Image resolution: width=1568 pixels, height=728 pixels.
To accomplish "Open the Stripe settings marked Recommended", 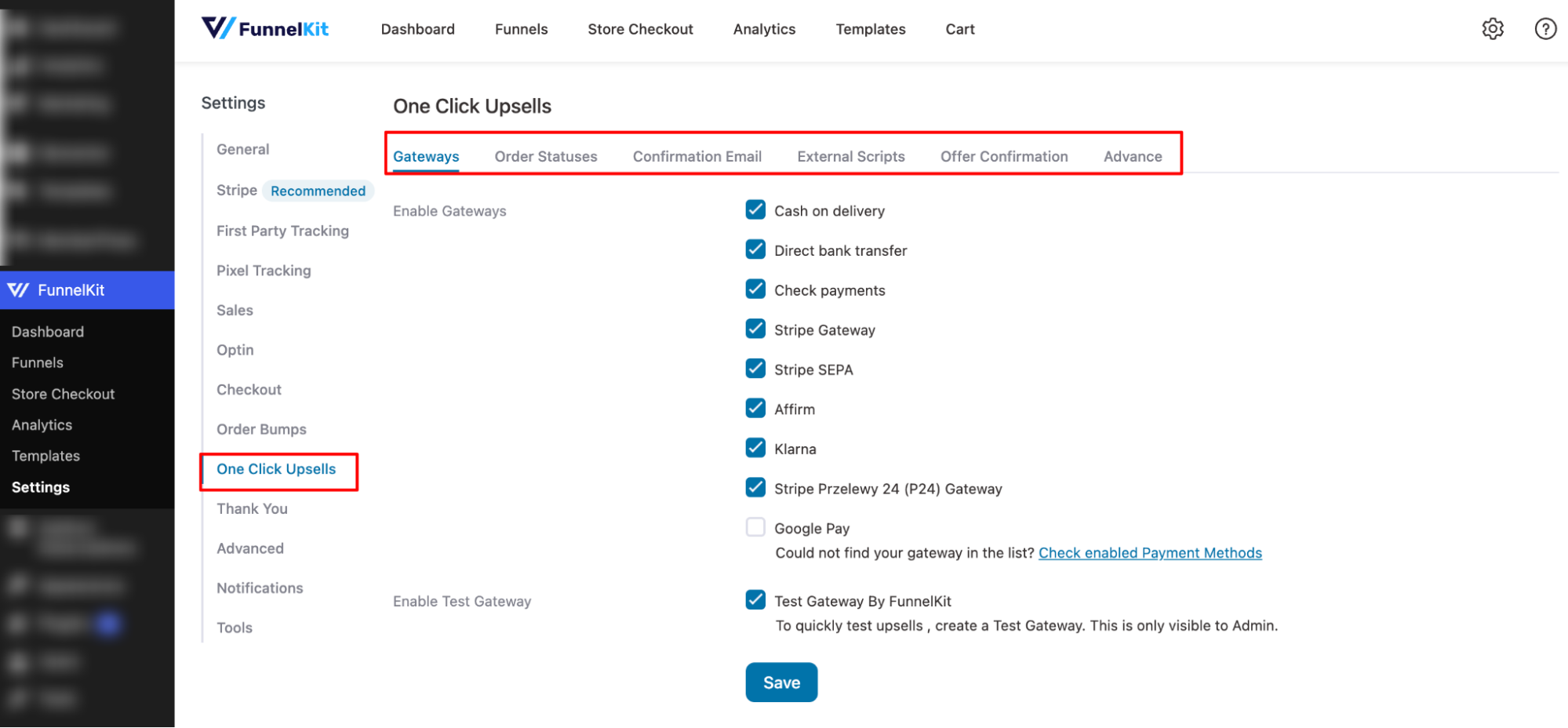I will pos(235,190).
